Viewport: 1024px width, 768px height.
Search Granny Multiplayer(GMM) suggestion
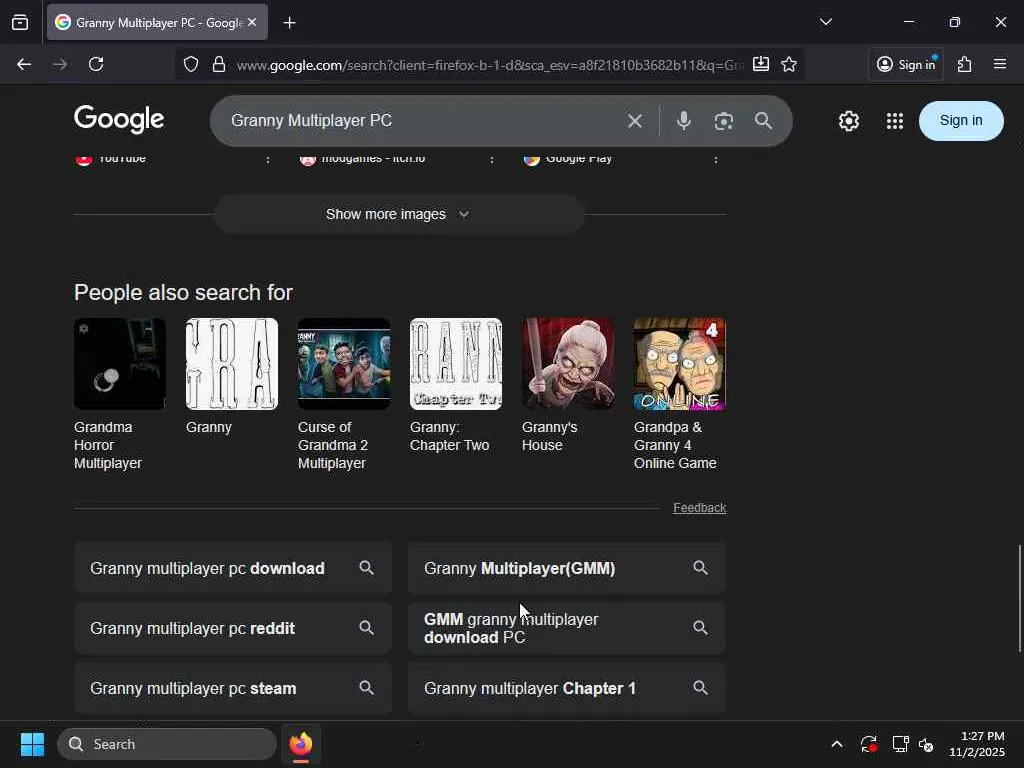pos(567,568)
